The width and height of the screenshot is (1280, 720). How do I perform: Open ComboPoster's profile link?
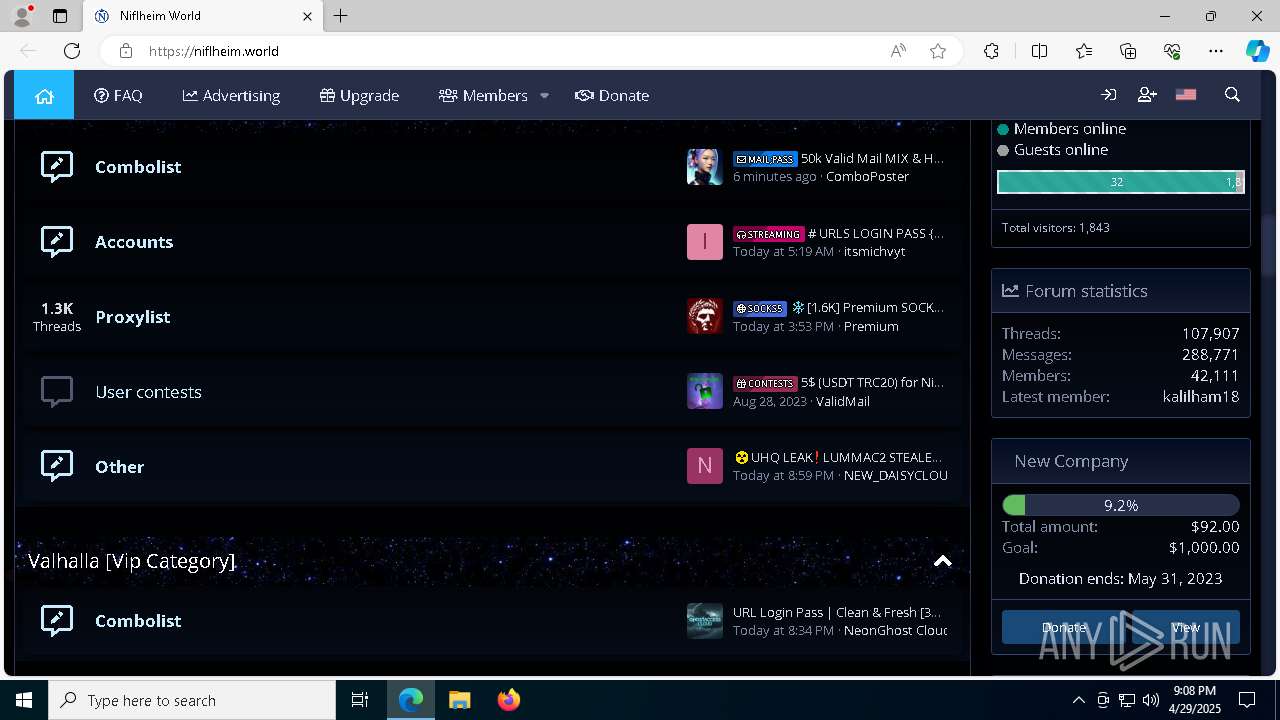(x=867, y=176)
